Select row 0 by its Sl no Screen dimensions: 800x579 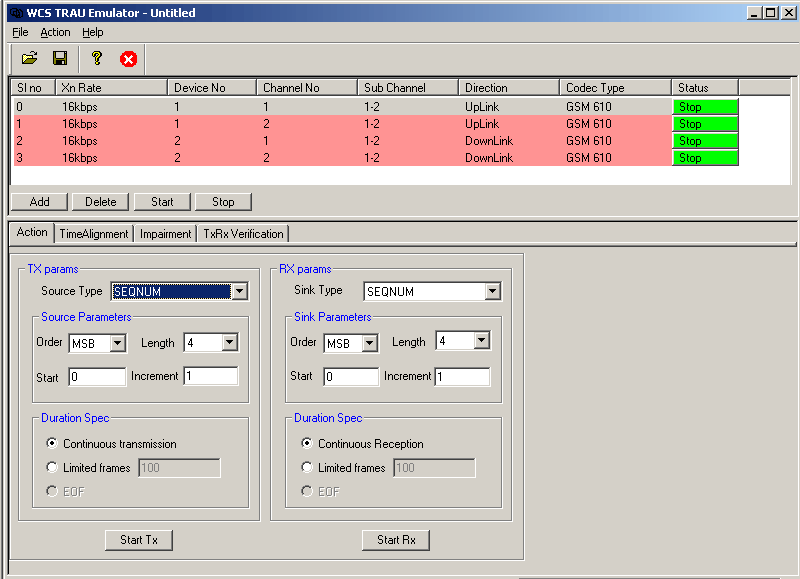pyautogui.click(x=19, y=107)
